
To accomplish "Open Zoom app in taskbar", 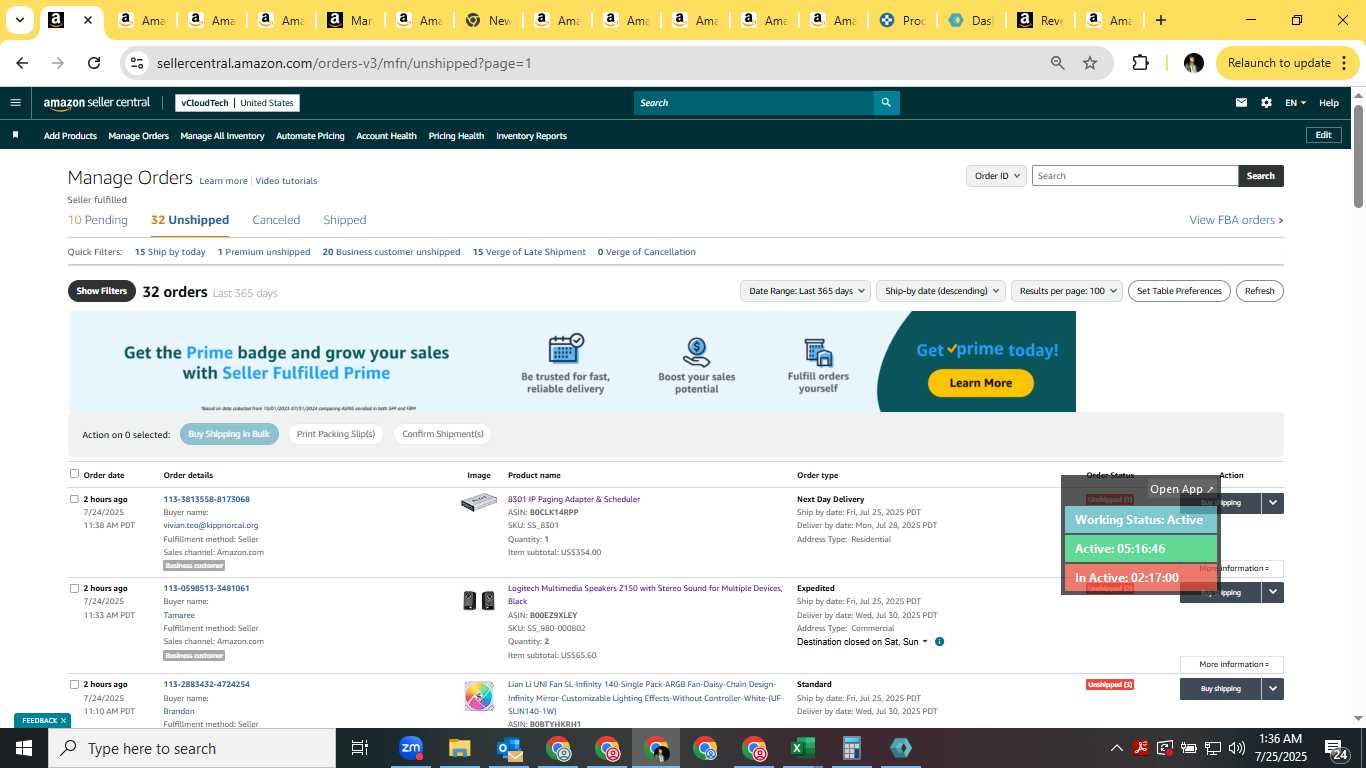I will coord(410,748).
